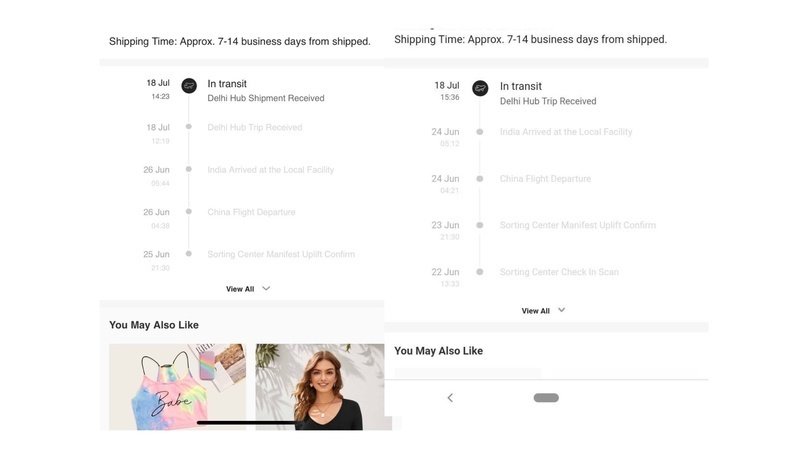Screen dimensions: 800x450
Task: Select timeline dot for 22 Jun 13:33
Action: click(480, 272)
